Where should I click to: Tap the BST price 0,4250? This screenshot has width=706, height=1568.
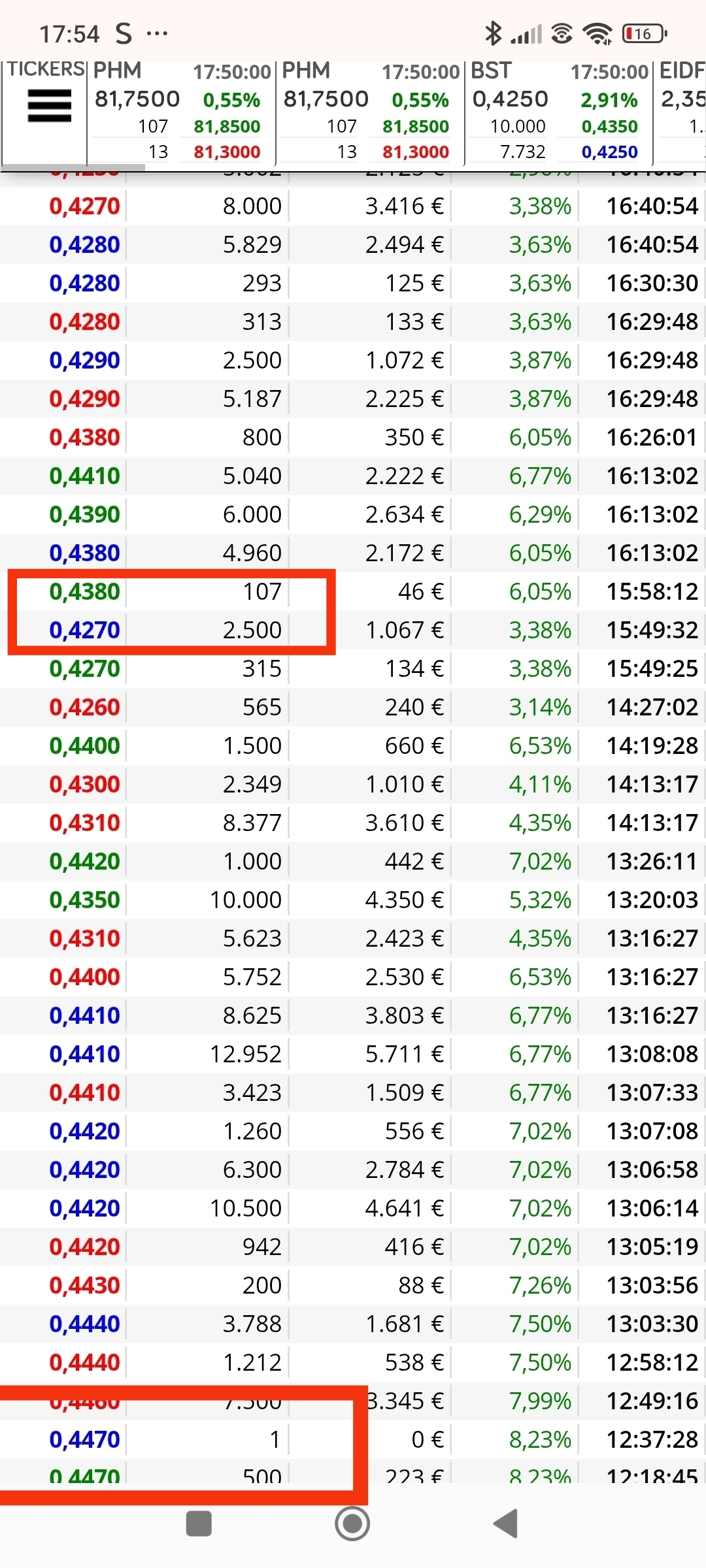(x=511, y=99)
